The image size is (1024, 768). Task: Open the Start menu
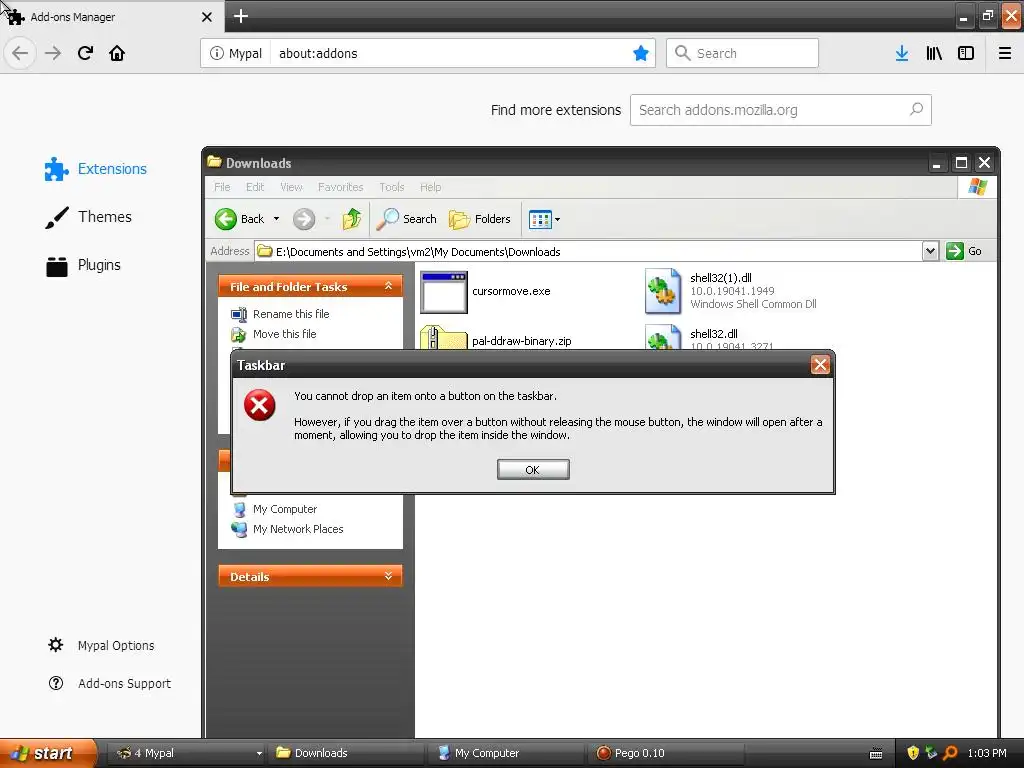(47, 753)
